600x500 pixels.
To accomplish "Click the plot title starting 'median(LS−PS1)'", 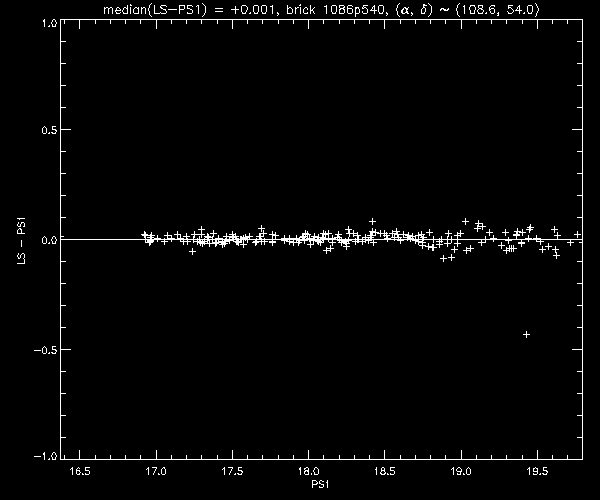I will click(x=321, y=10).
